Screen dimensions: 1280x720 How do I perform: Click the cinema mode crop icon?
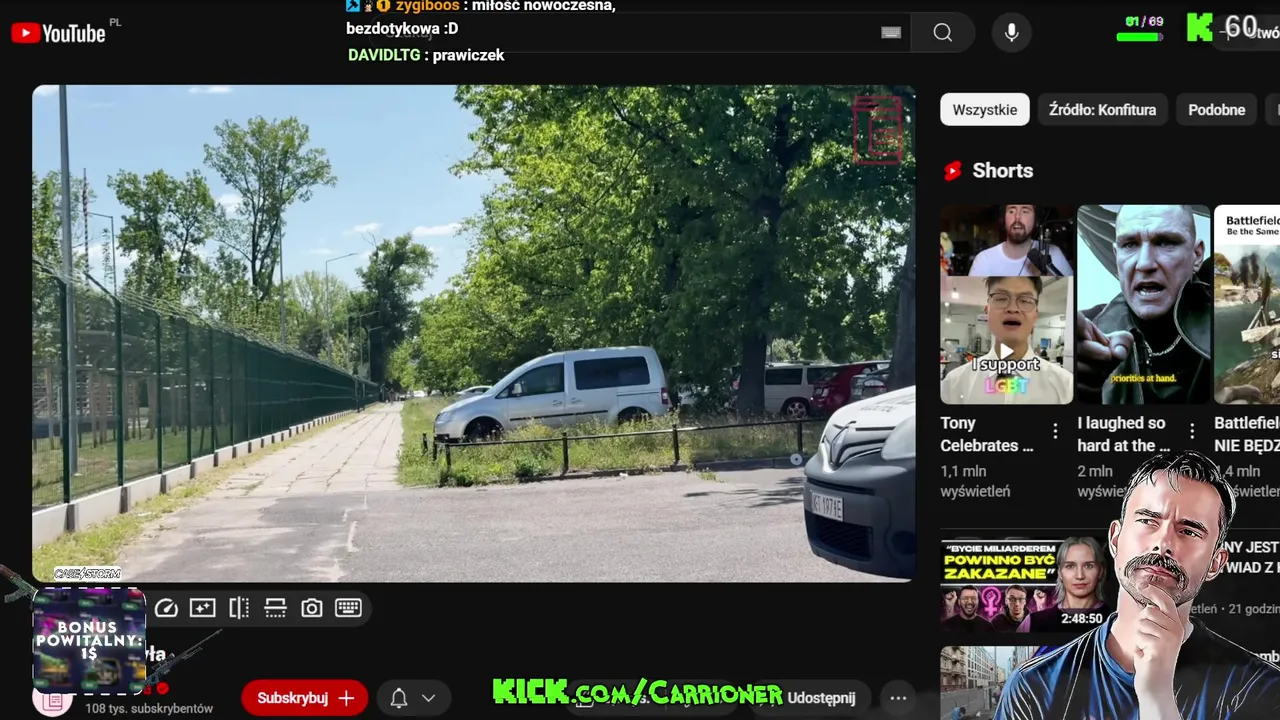tap(275, 608)
